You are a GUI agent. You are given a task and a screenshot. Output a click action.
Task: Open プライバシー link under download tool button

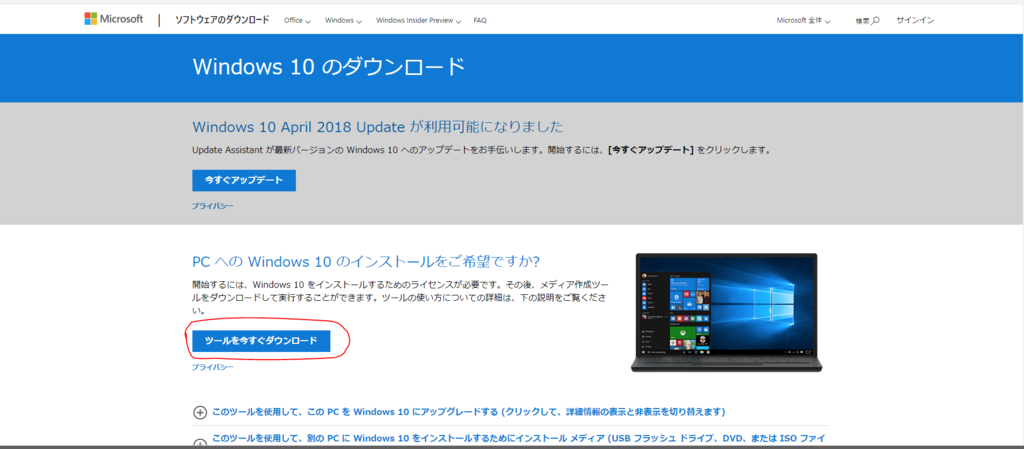(212, 368)
